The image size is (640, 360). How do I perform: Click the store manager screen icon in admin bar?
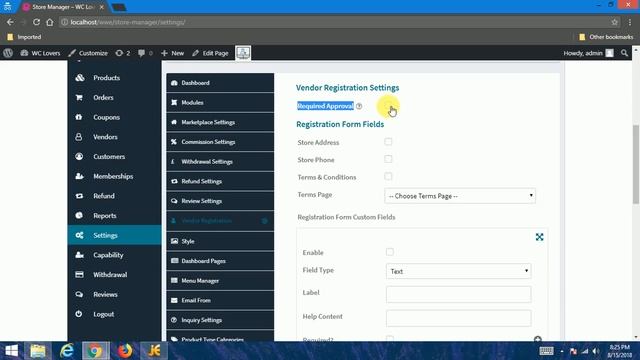click(243, 53)
